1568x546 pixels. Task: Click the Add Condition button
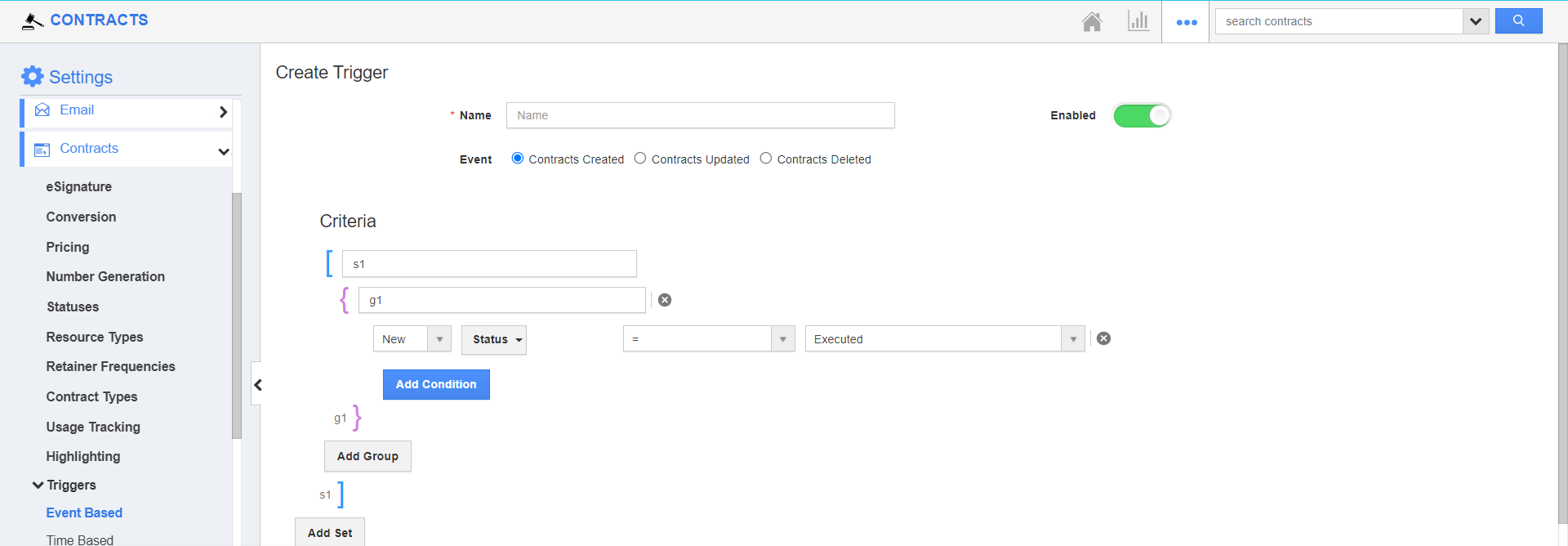click(436, 384)
